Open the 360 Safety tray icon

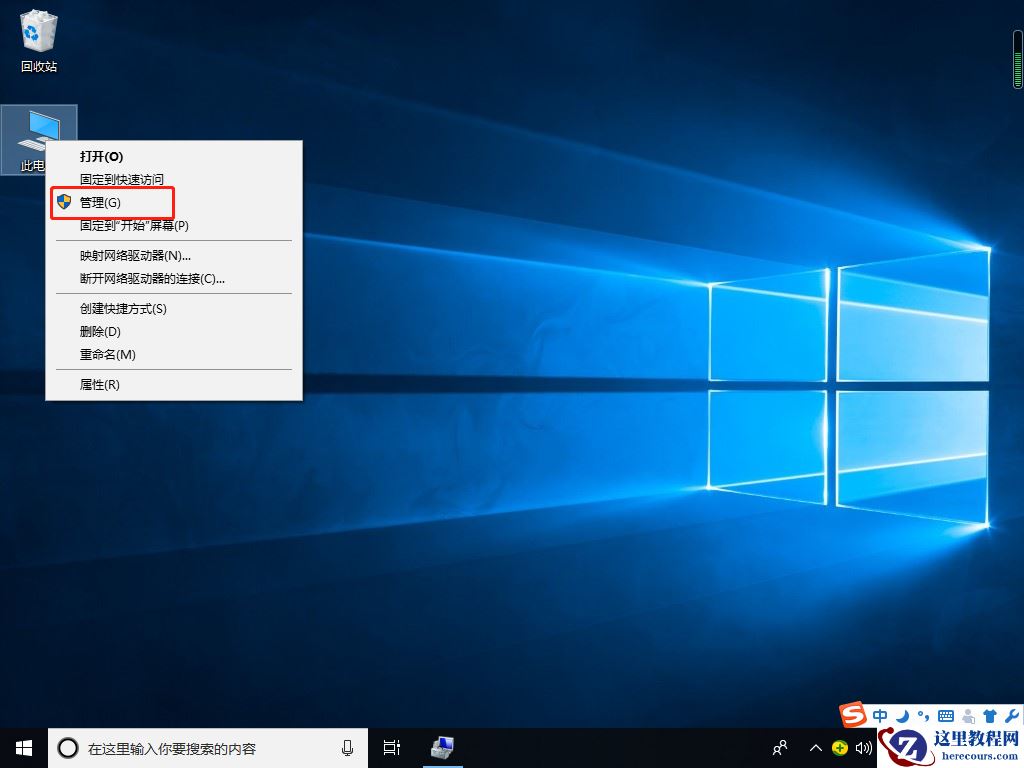(840, 748)
